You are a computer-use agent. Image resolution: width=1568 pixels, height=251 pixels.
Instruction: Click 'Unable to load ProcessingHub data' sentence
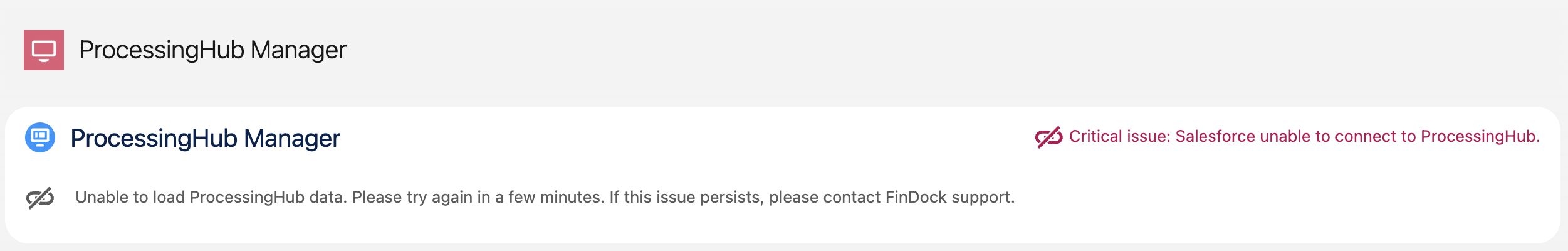[211, 198]
